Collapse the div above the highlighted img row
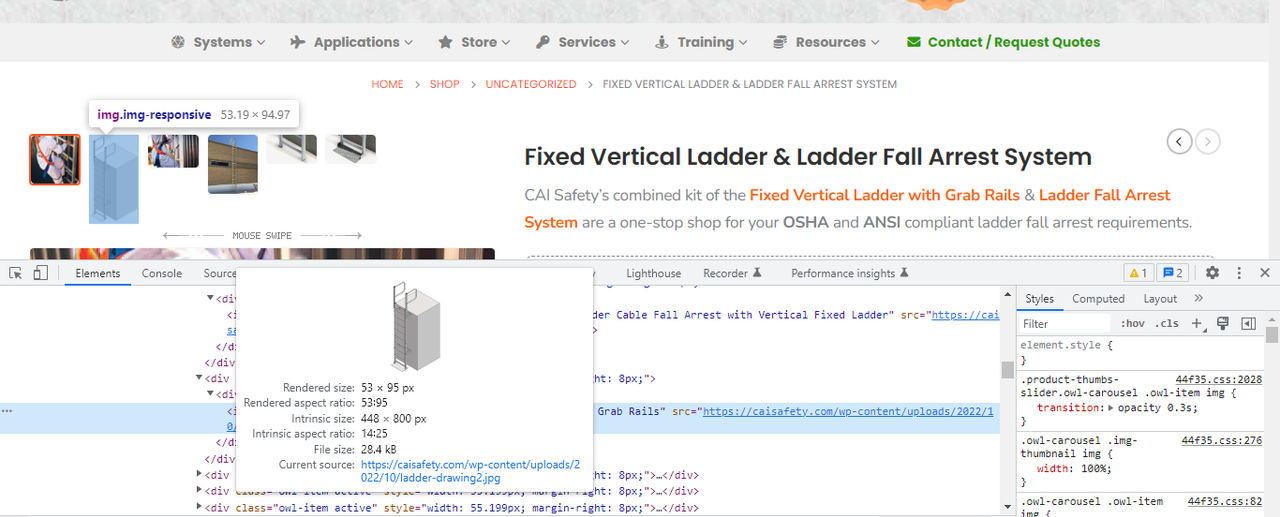This screenshot has height=517, width=1280. click(211, 394)
